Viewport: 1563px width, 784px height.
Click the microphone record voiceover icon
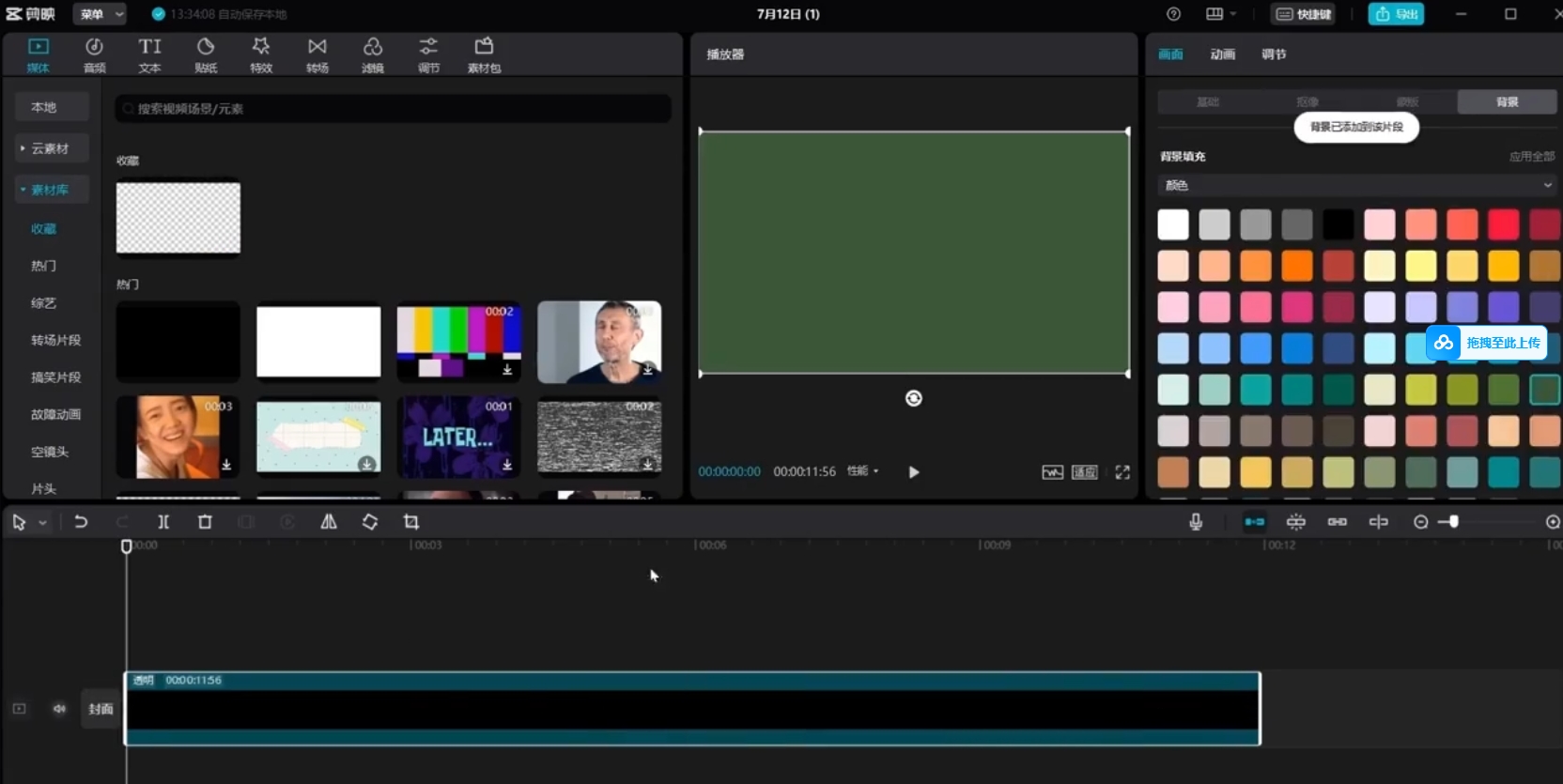tap(1196, 522)
